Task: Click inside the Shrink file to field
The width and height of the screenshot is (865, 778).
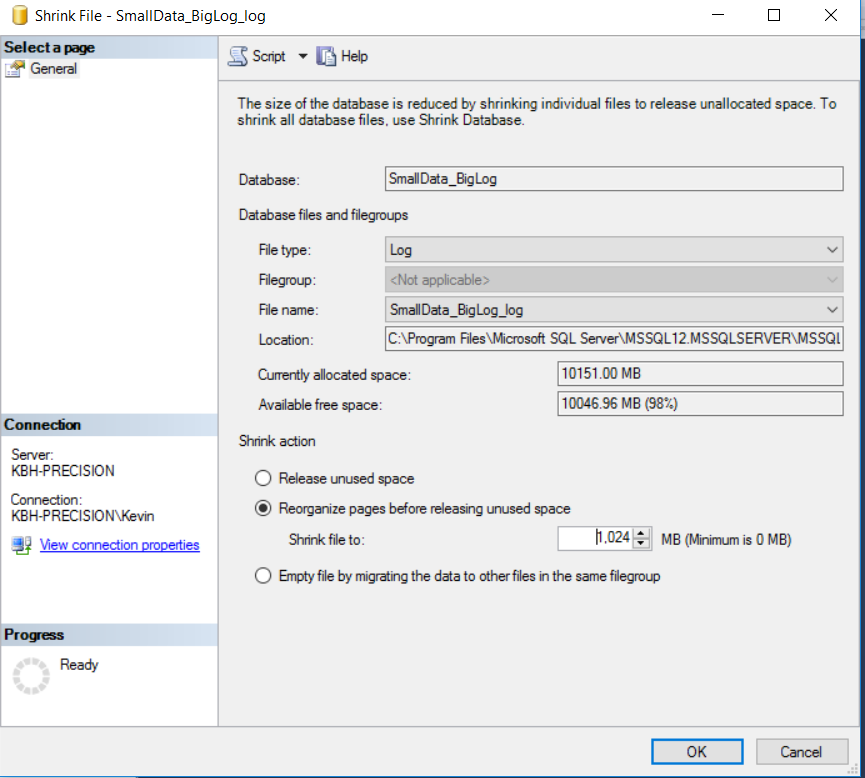Action: click(x=595, y=538)
